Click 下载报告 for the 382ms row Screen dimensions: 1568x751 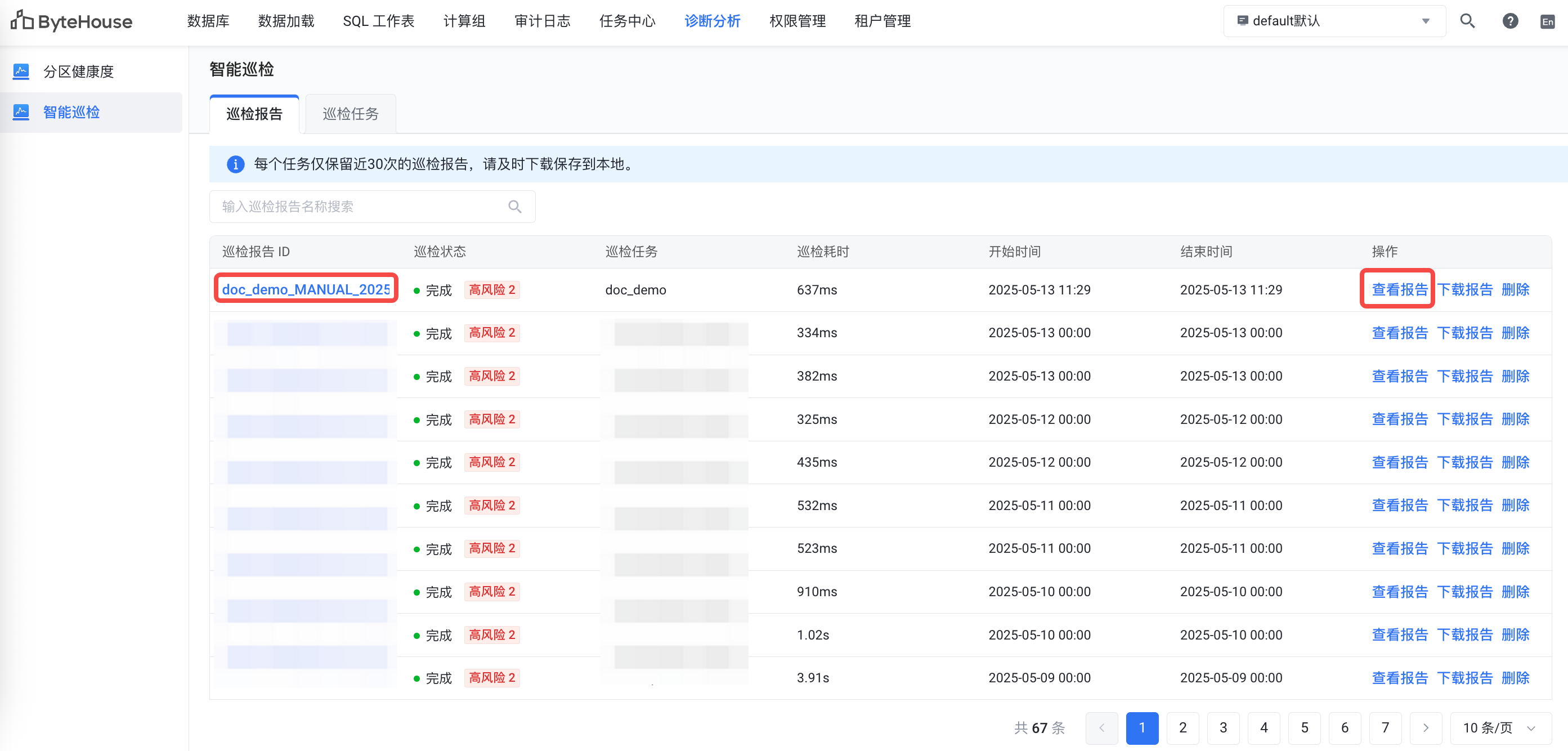point(1464,376)
